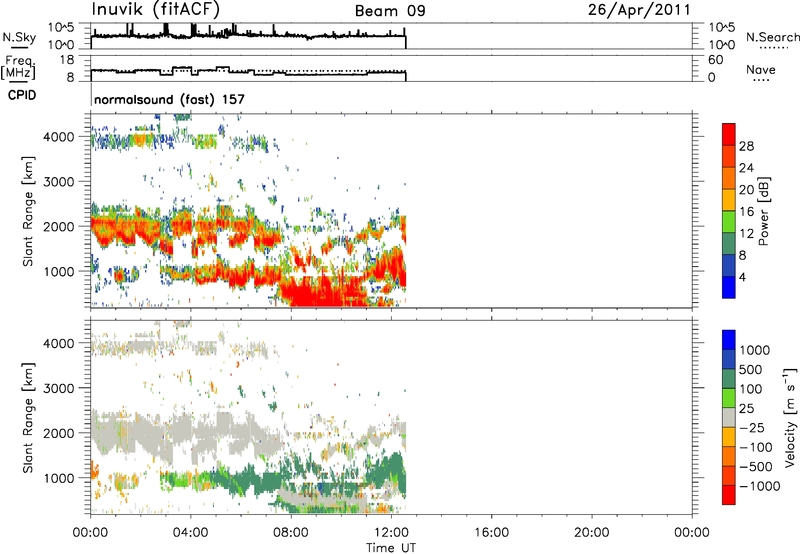Click the gray -25 to 25 velocity colorbar segment

729,417
